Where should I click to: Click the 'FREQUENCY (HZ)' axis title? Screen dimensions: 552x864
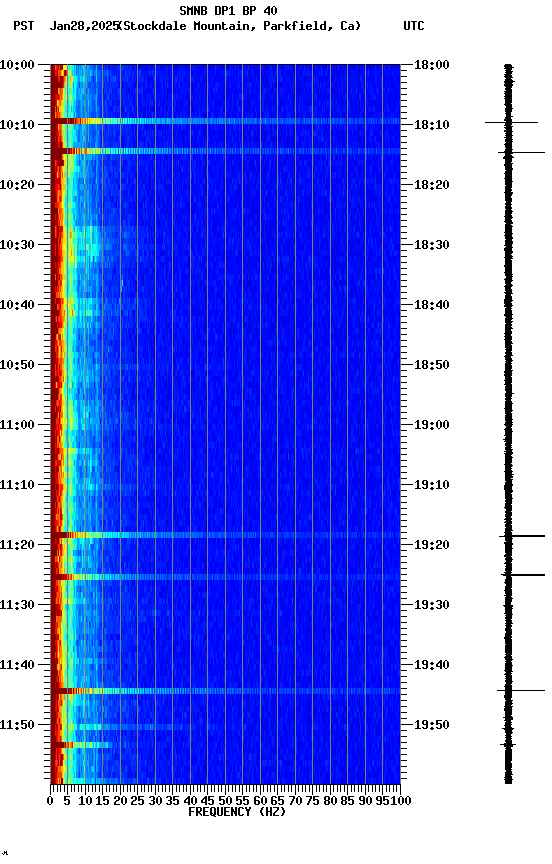pos(237,812)
